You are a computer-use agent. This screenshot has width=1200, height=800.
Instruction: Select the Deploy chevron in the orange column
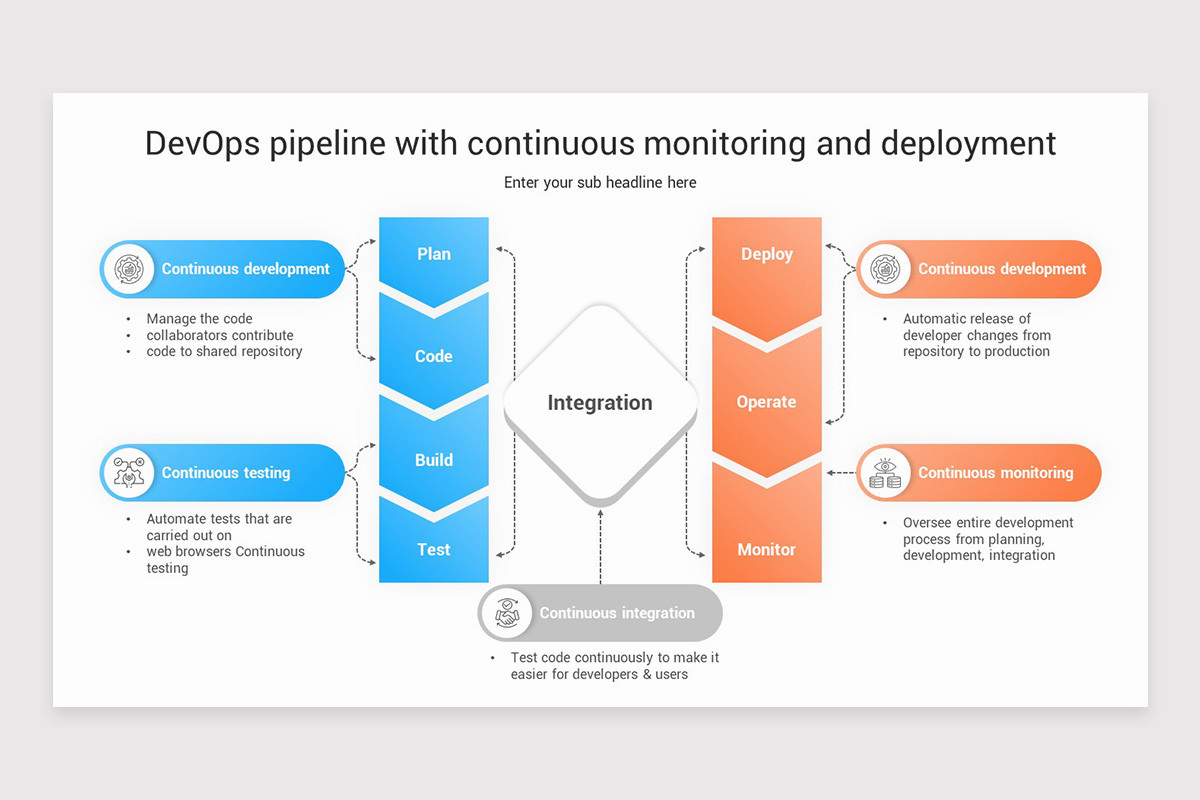point(766,254)
